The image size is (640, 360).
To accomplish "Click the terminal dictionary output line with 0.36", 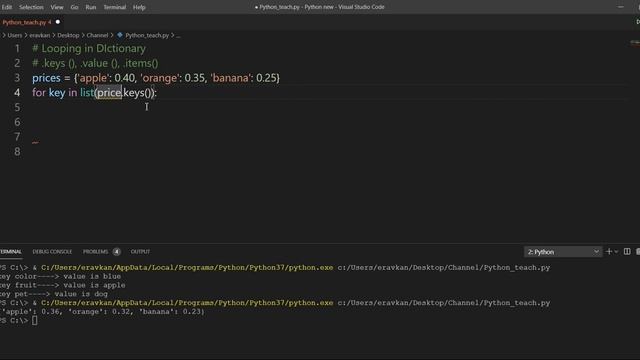I will coord(102,312).
